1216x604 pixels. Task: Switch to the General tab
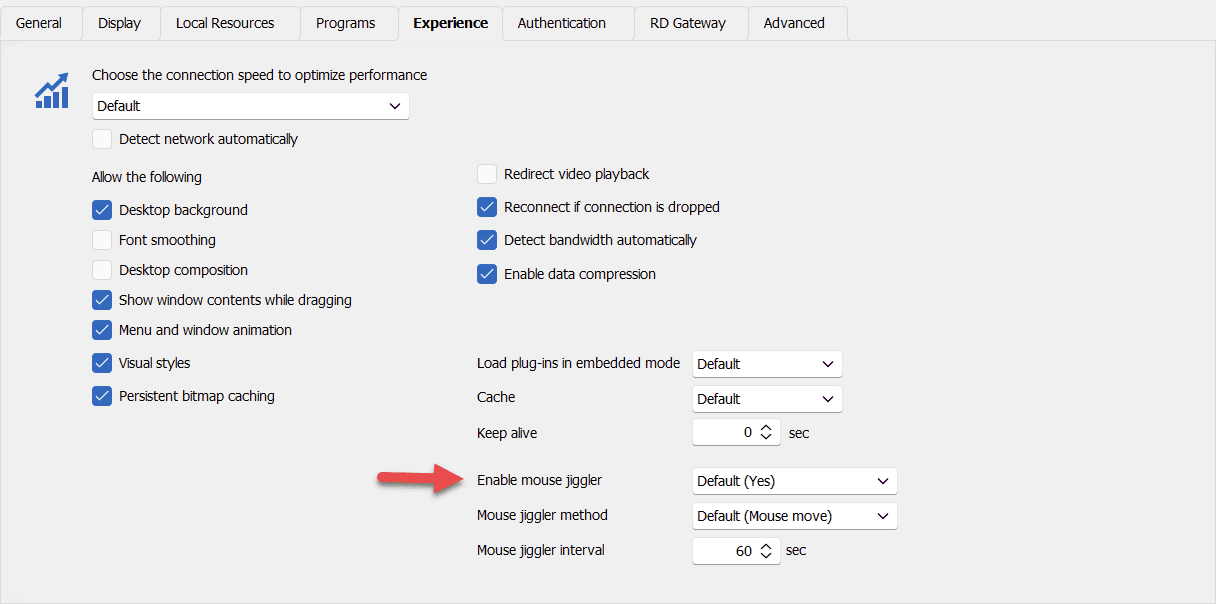click(x=39, y=23)
